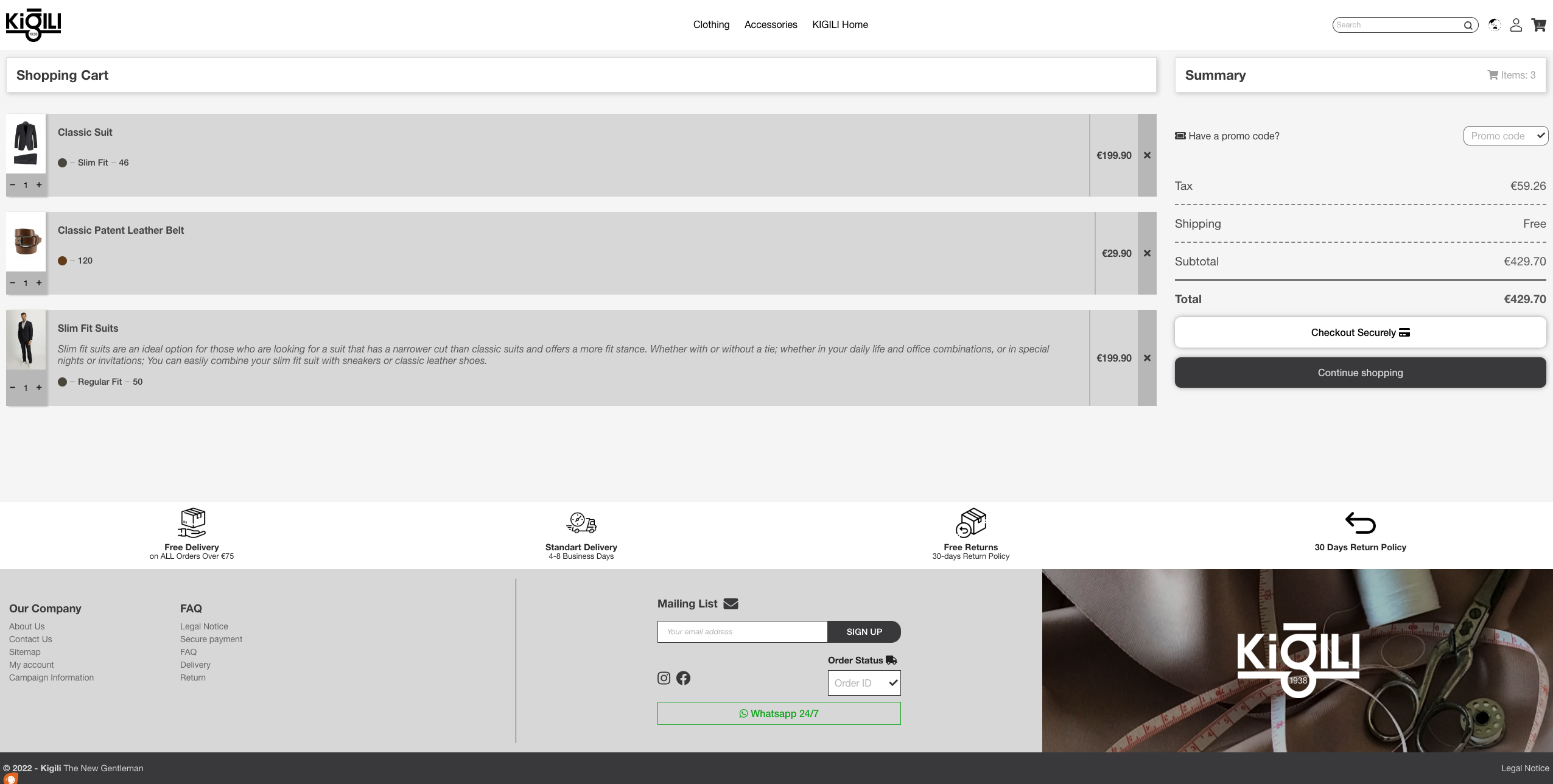Open the Facebook social icon
This screenshot has width=1553, height=784.
tap(683, 678)
